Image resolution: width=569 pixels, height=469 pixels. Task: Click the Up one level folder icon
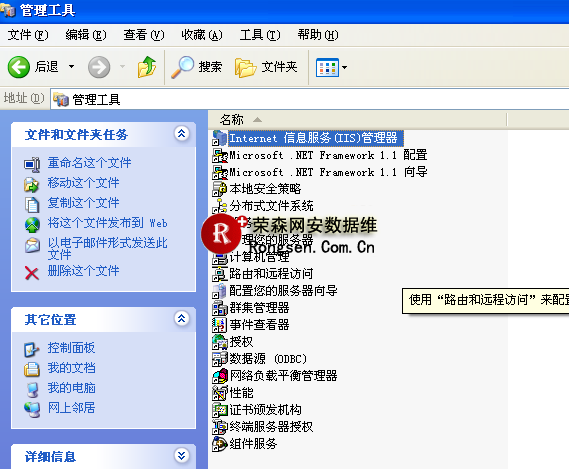click(147, 67)
